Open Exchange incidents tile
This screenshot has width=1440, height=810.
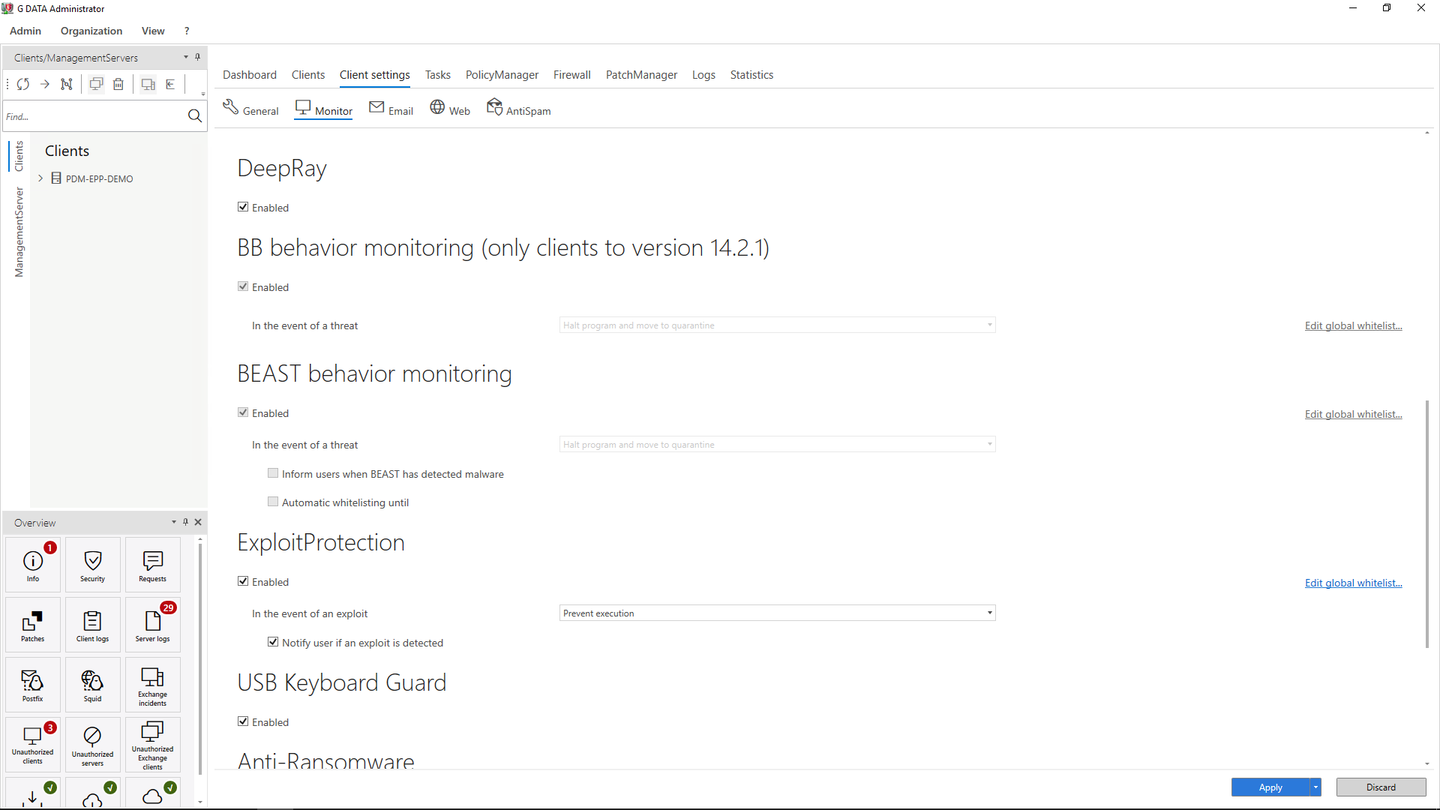click(153, 685)
